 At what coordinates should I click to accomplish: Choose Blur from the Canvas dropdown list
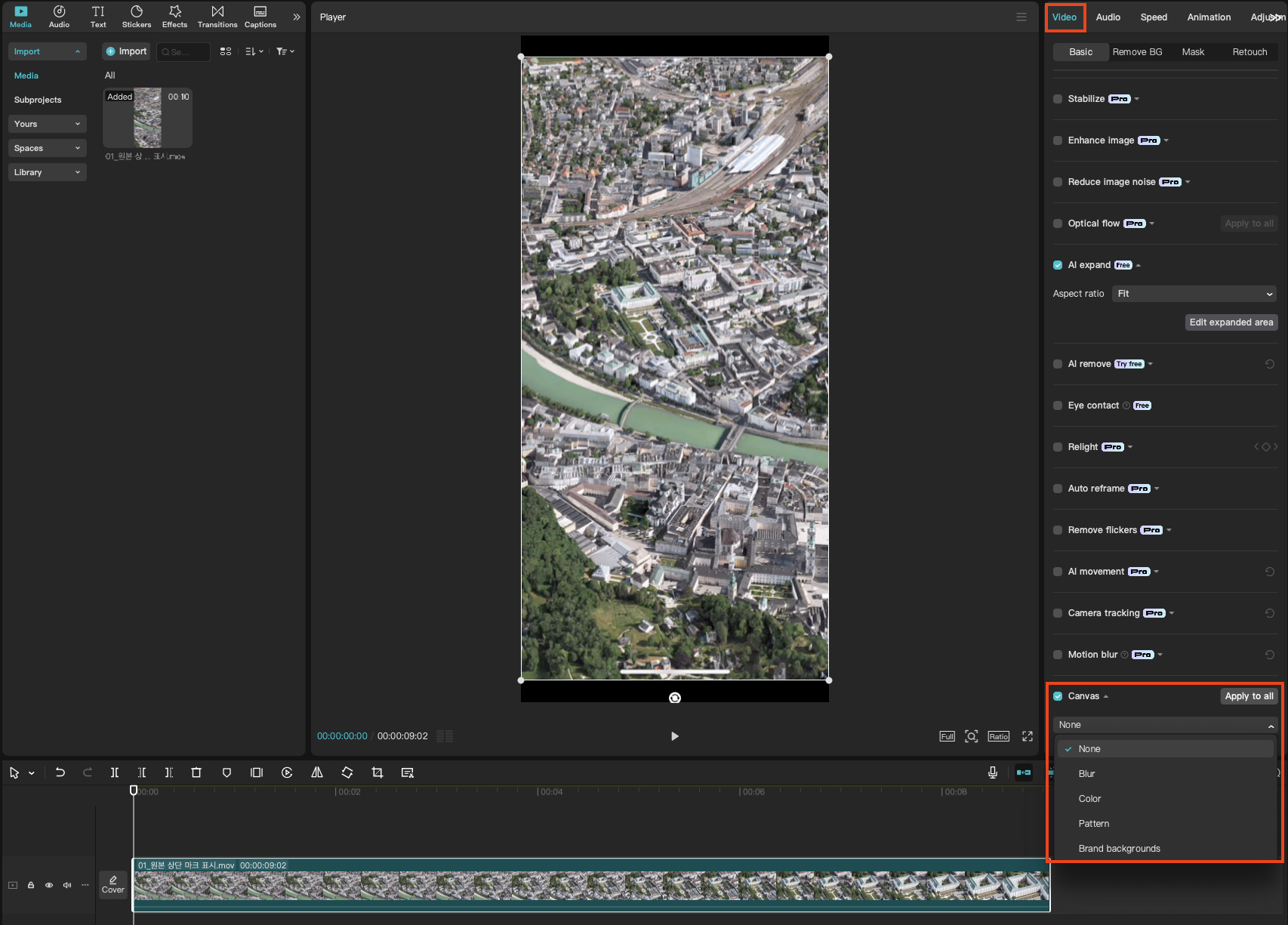1086,774
